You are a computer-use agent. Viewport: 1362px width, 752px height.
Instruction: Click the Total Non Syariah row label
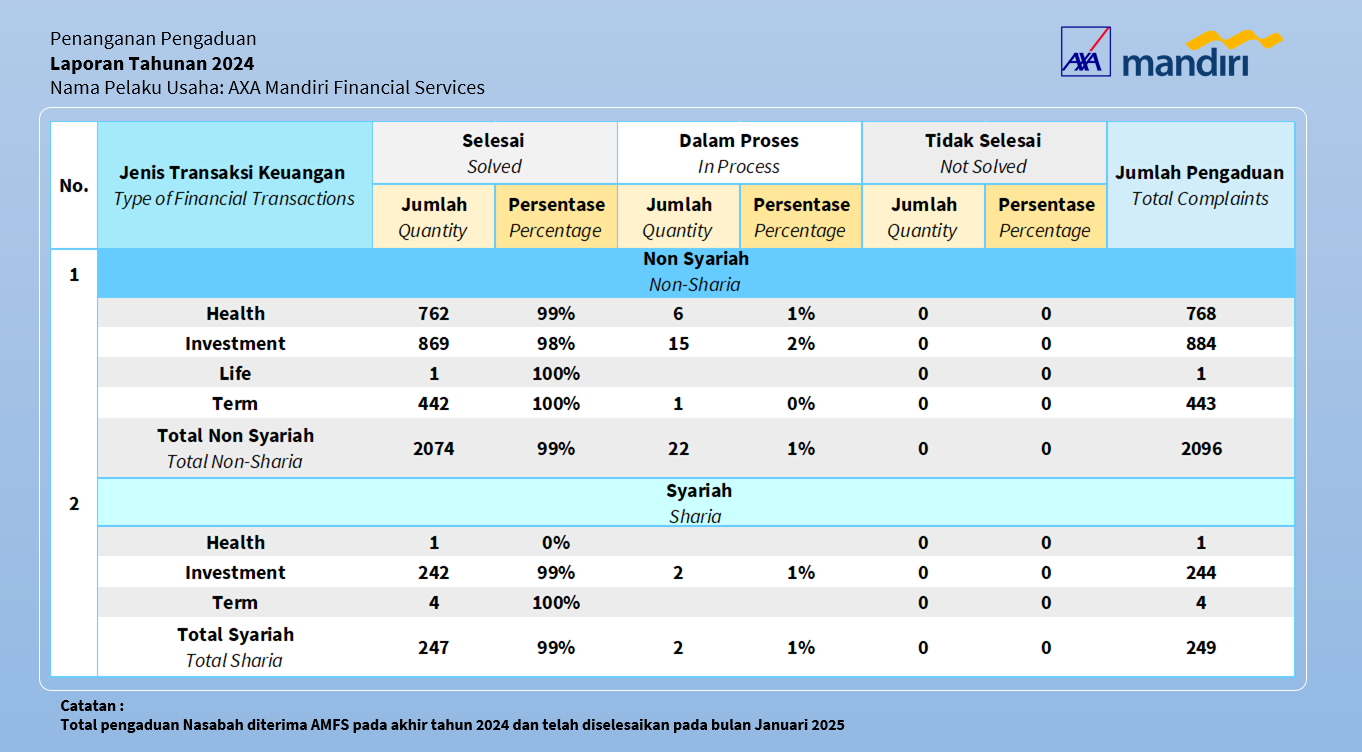tap(235, 448)
